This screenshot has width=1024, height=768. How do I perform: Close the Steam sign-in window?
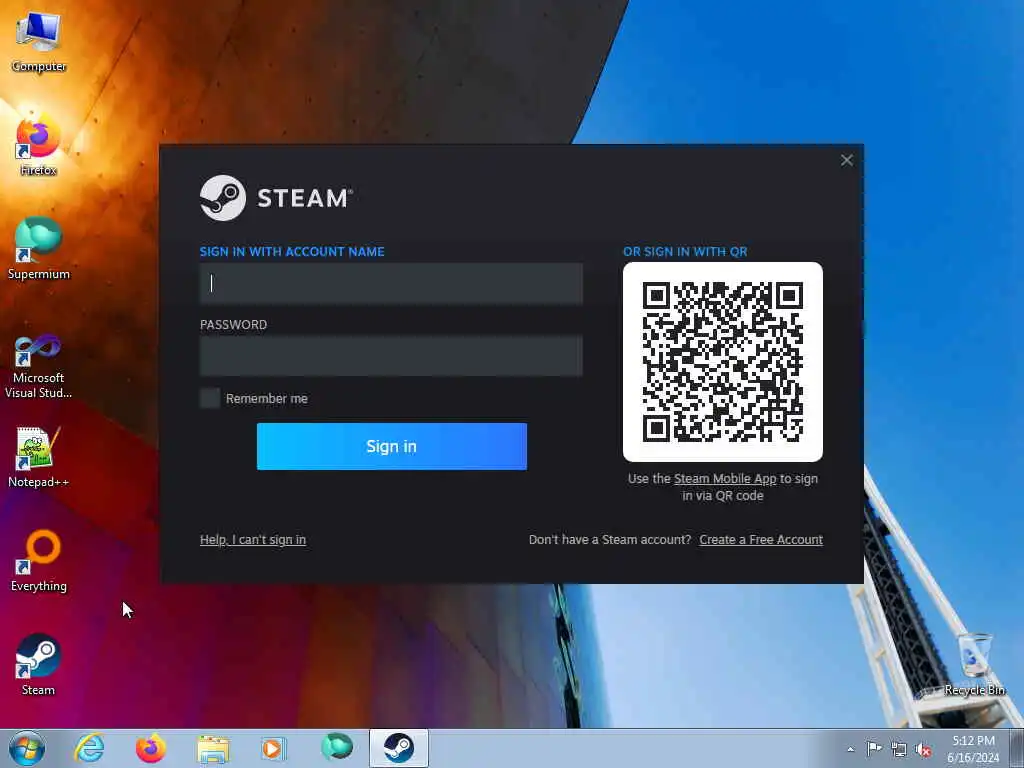tap(846, 160)
